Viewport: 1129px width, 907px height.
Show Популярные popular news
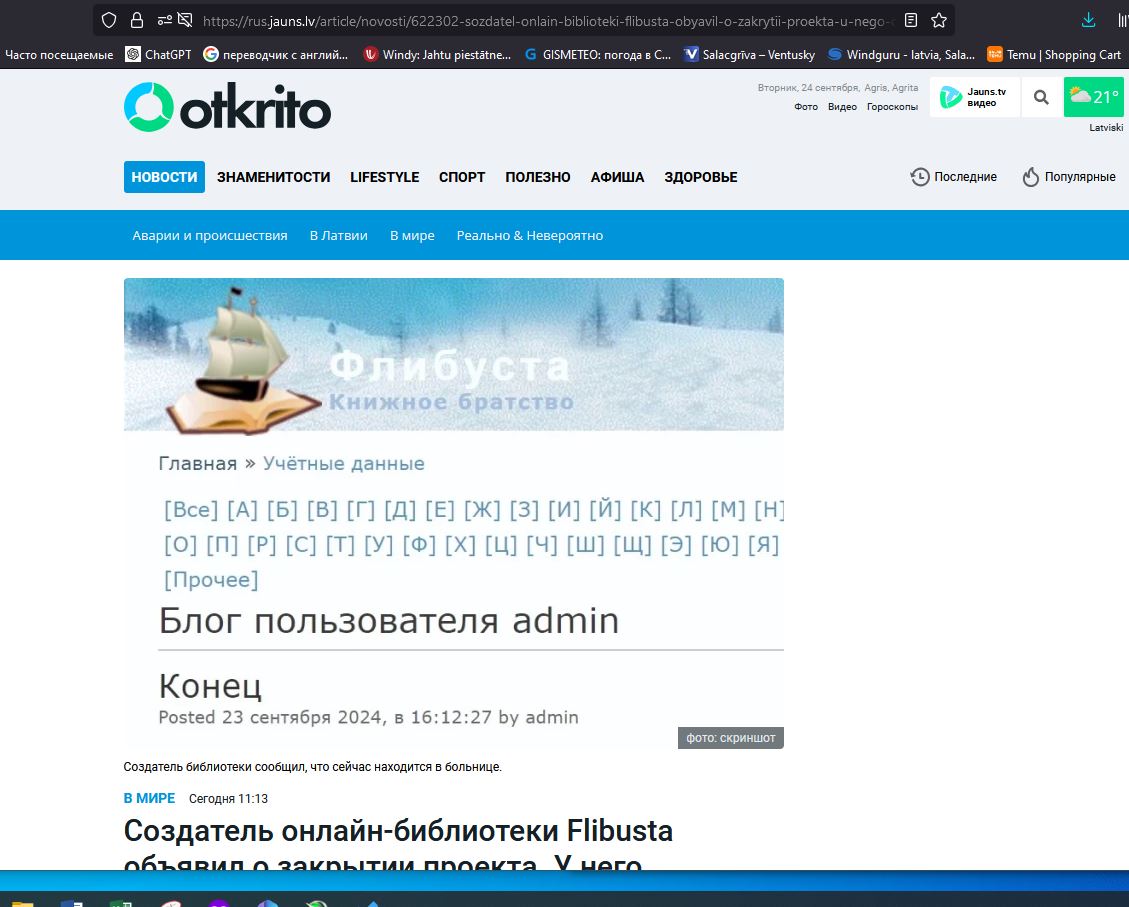(1069, 177)
